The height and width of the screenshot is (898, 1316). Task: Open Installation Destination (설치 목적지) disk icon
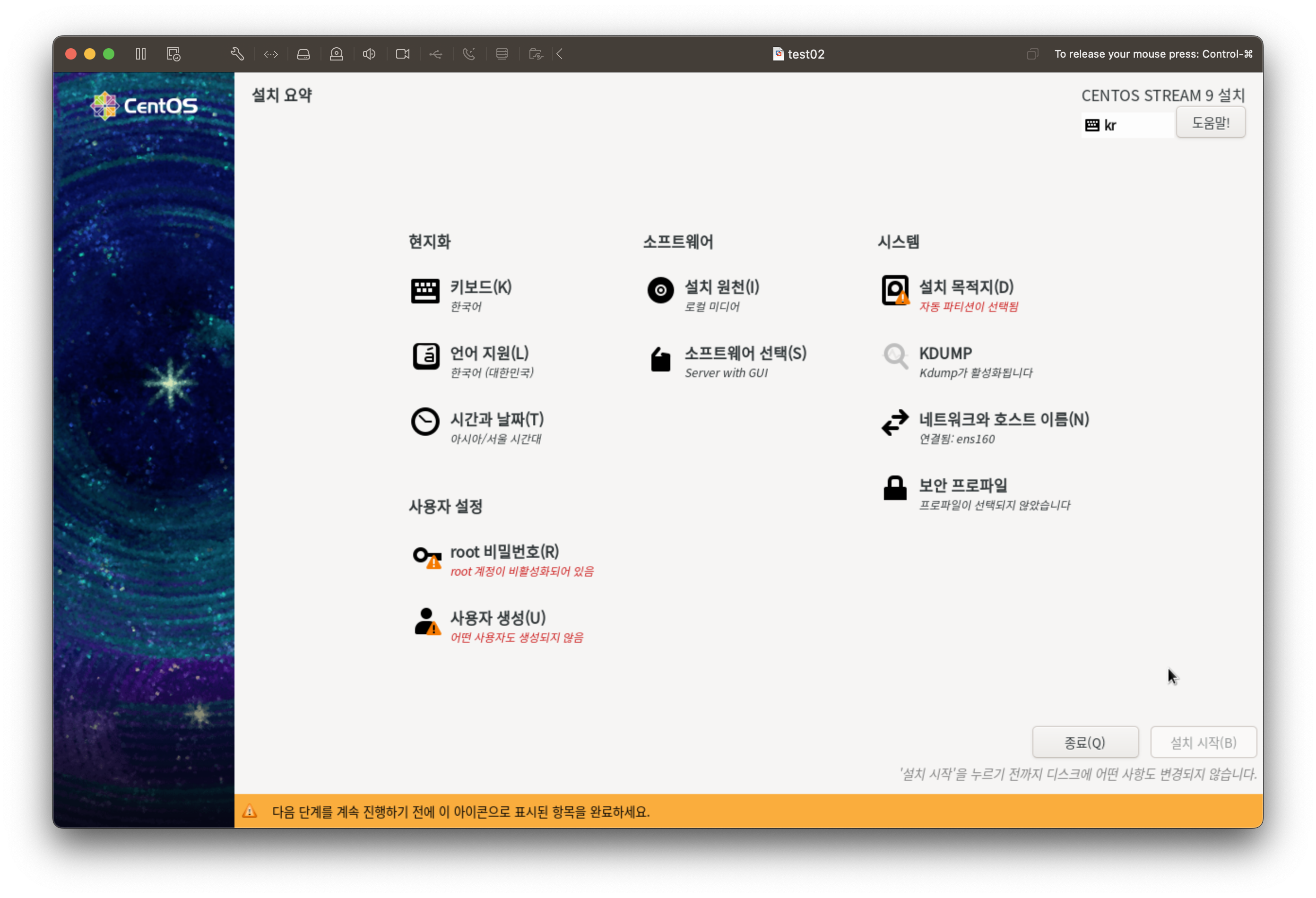[895, 291]
